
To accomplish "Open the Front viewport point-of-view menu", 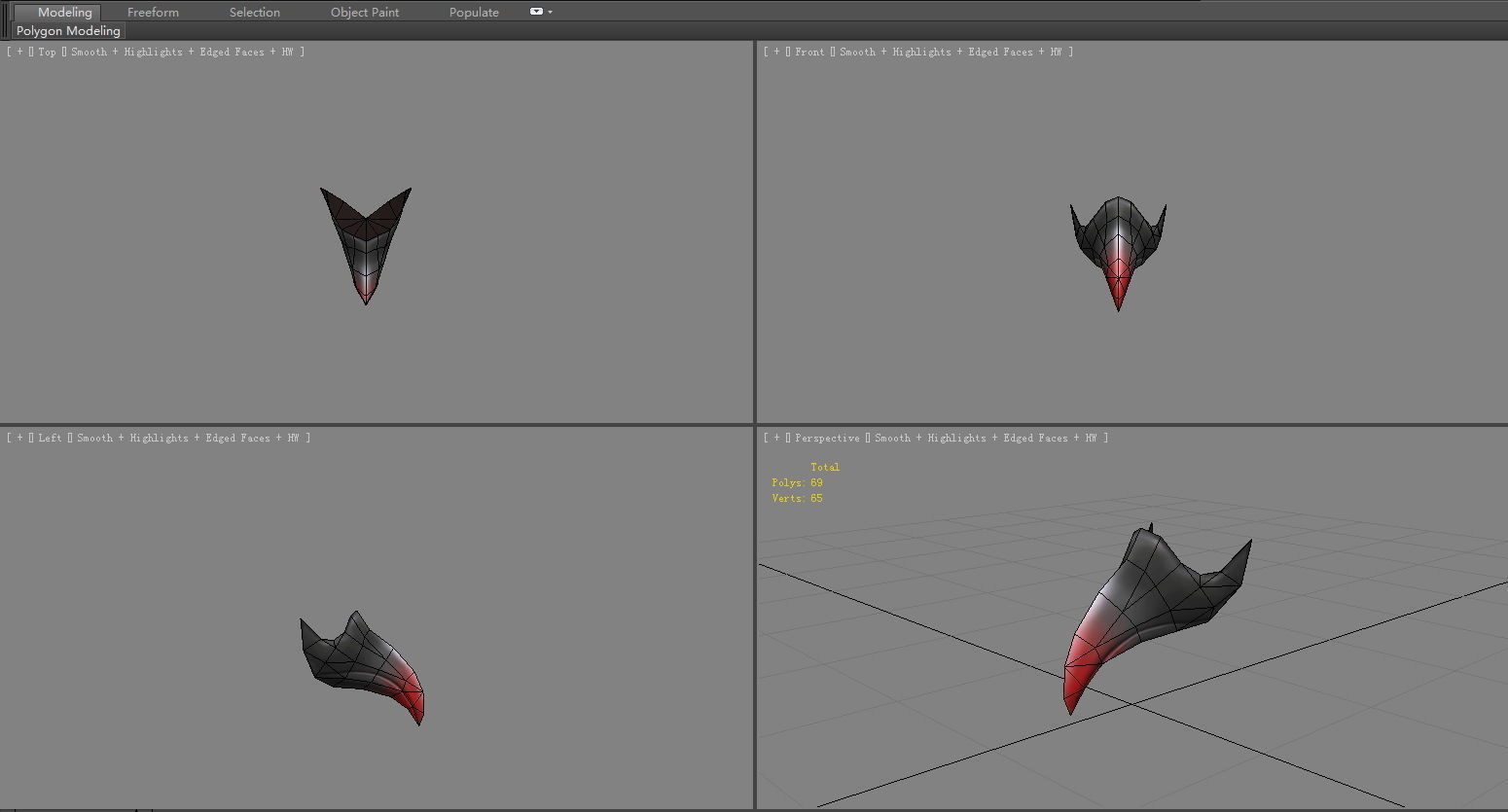I will [x=809, y=52].
